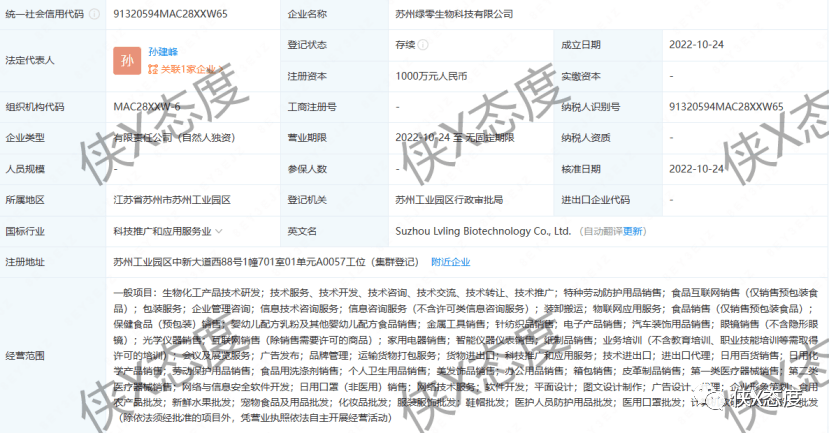Select company name 苏州绿零生物科技有限公司
This screenshot has width=829, height=434.
coord(454,14)
